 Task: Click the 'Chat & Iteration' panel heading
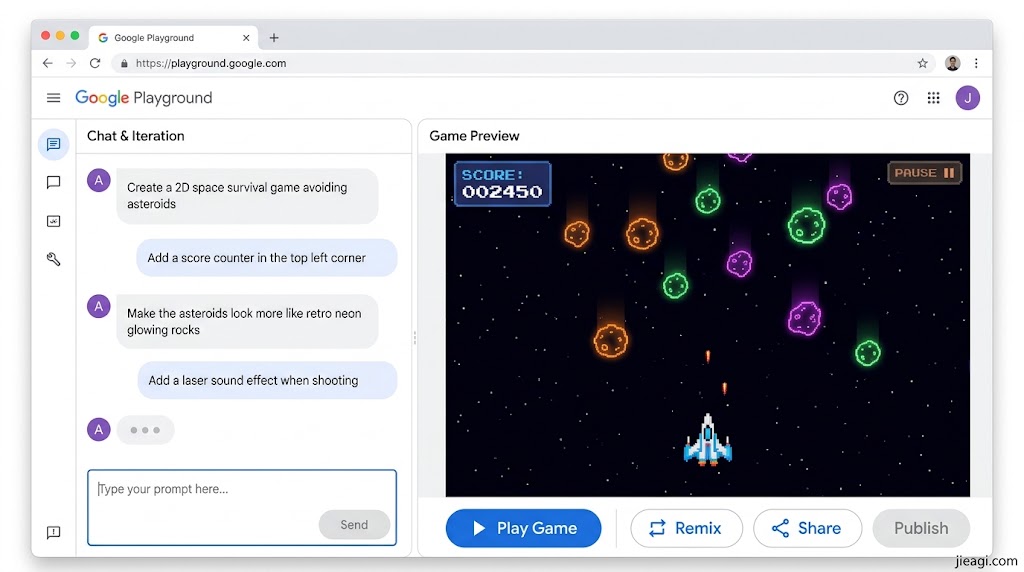[x=136, y=136]
